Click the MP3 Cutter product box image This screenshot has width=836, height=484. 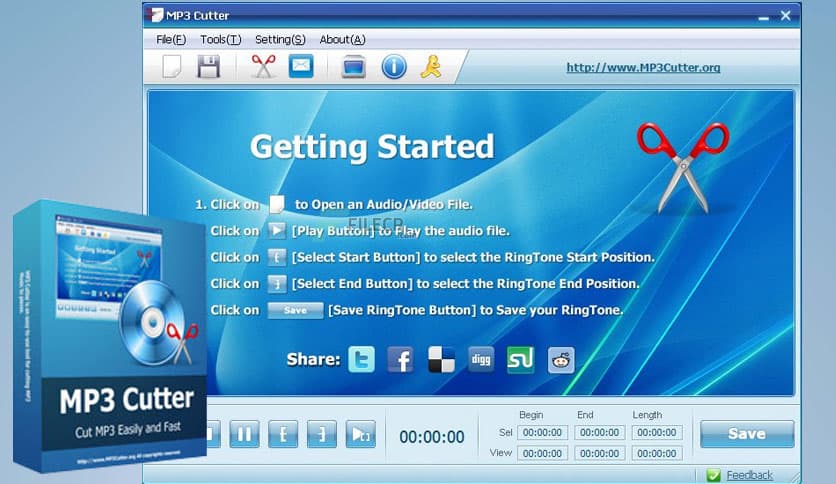point(110,336)
